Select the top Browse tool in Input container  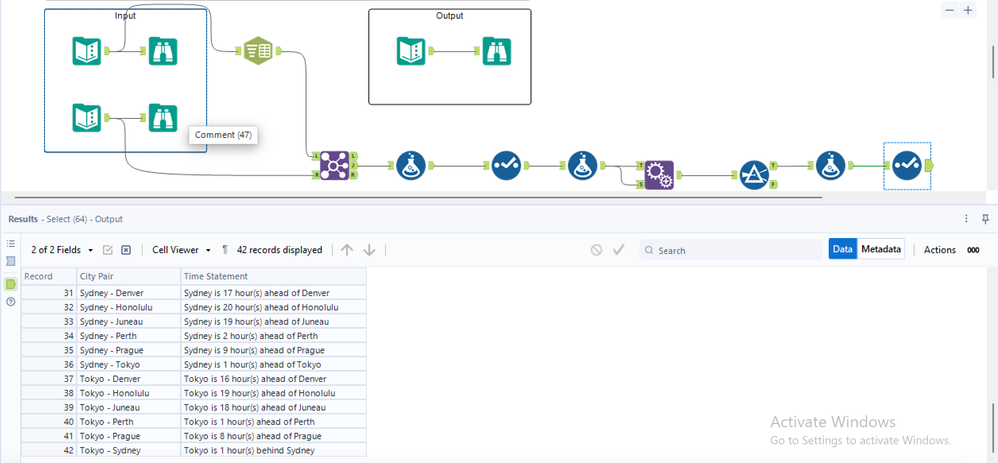[163, 51]
